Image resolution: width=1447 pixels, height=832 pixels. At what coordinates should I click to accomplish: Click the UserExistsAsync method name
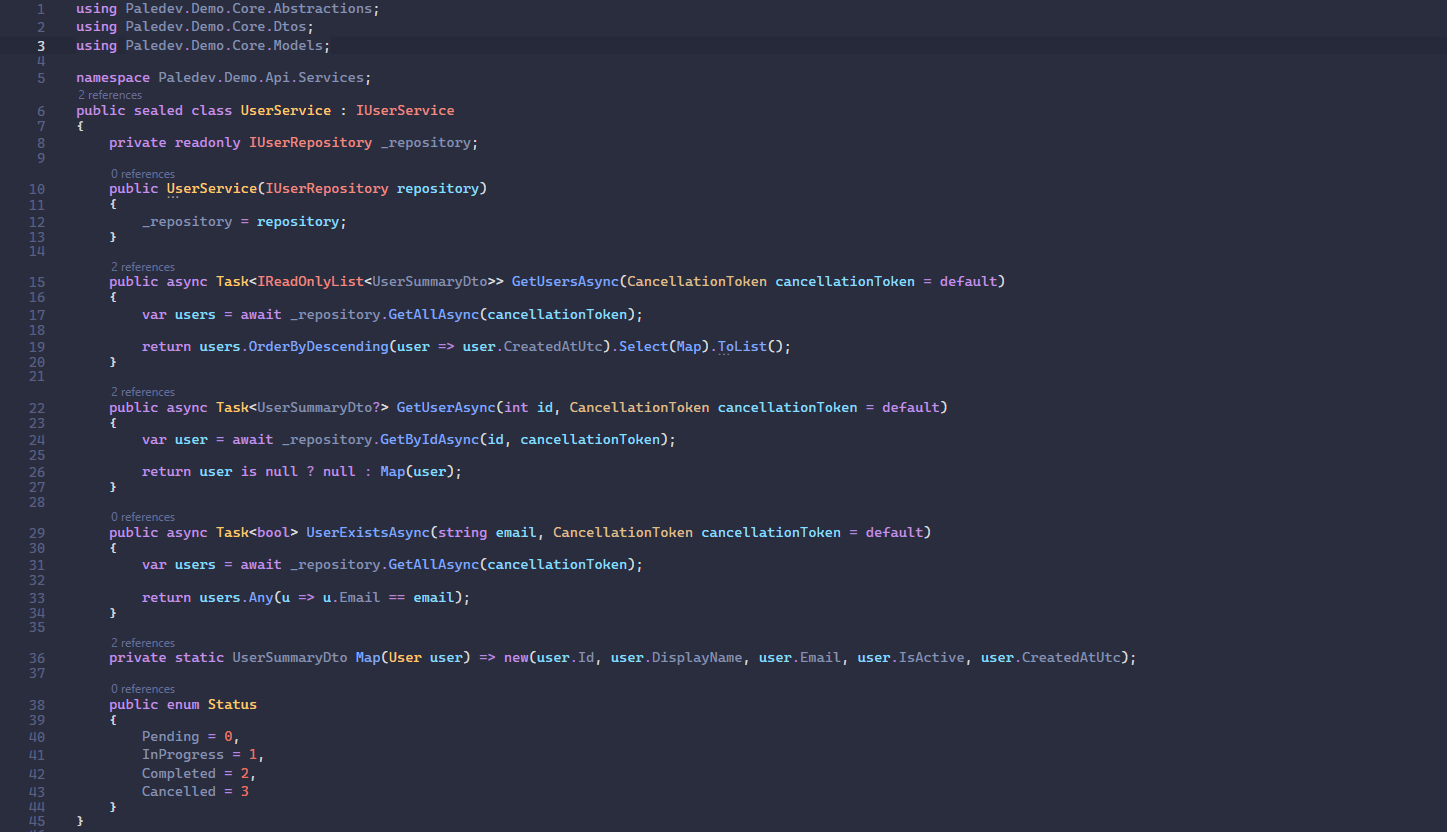[368, 532]
